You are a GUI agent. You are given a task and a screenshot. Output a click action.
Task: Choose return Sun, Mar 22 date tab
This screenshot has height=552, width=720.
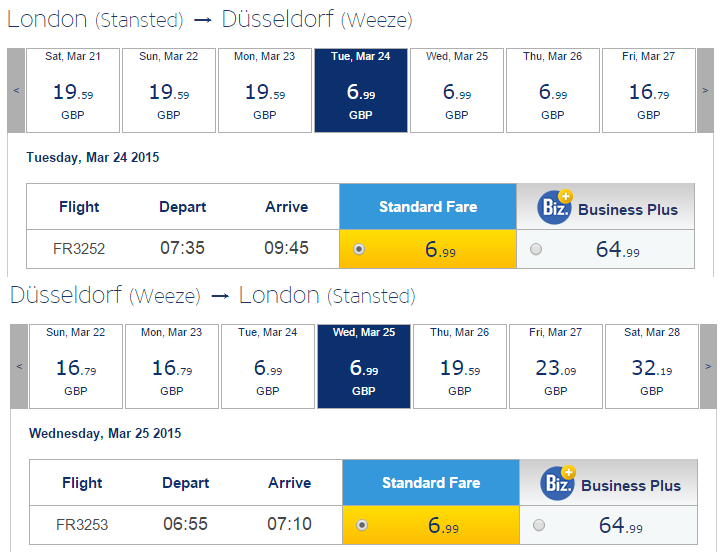point(75,366)
